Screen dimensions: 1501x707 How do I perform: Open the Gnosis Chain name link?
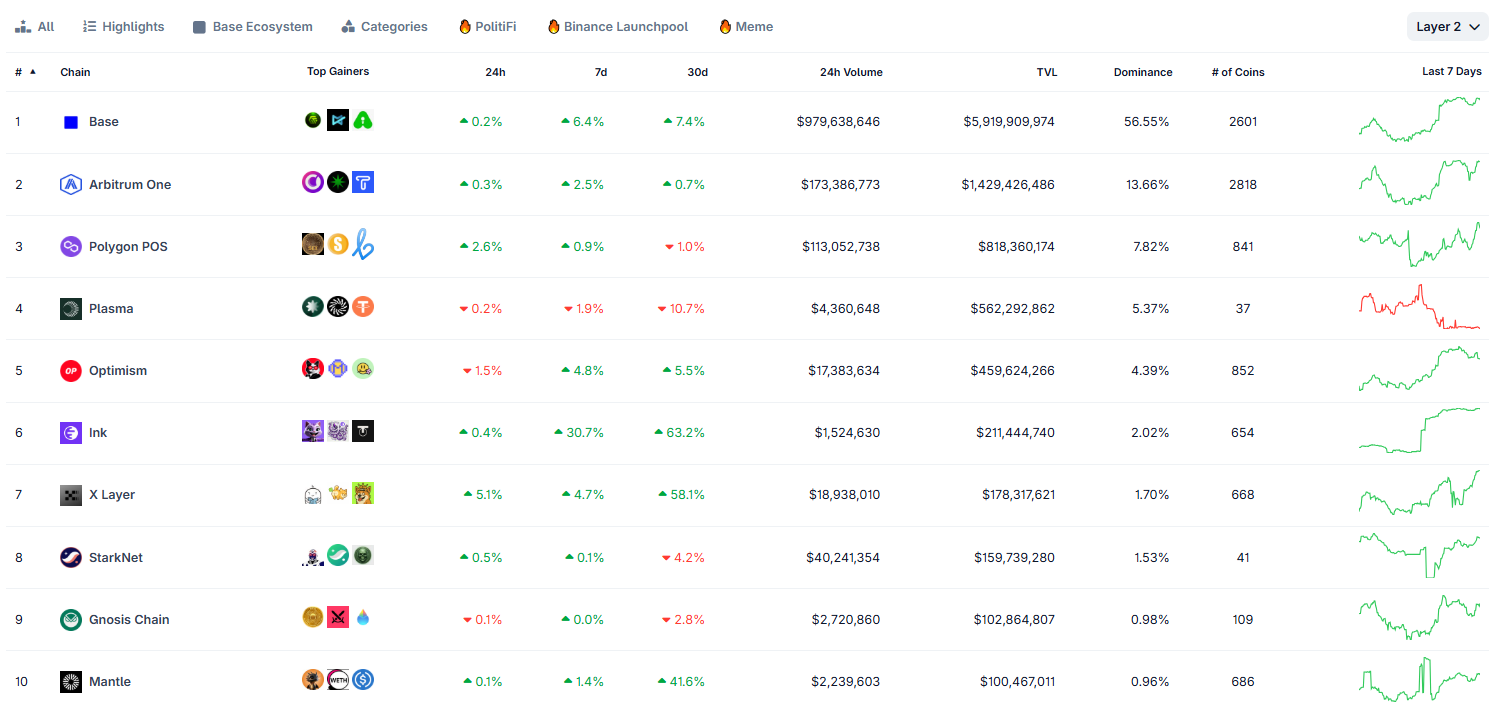pyautogui.click(x=129, y=619)
